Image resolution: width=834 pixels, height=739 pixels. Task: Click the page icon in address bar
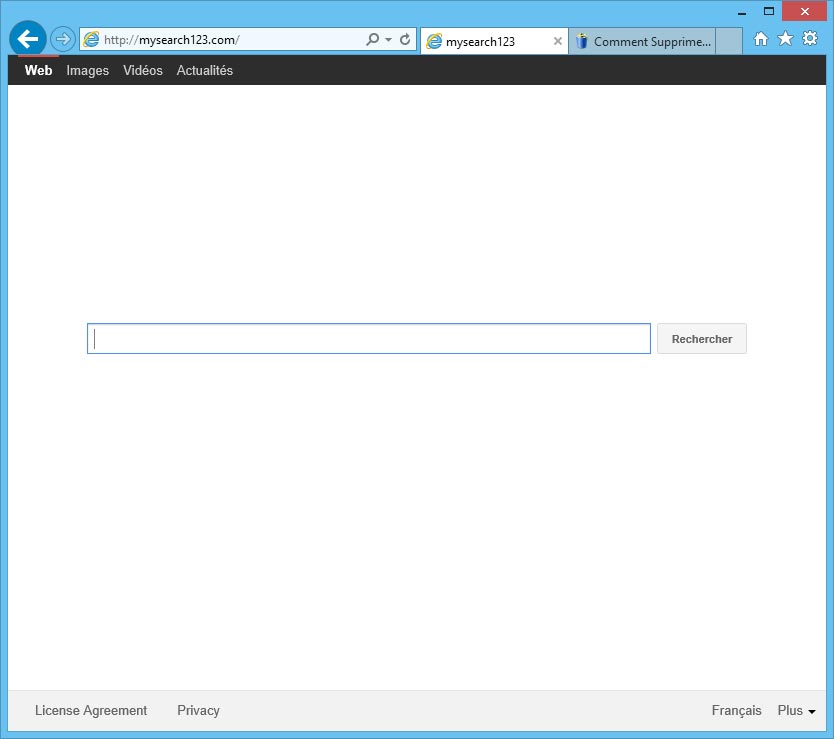pyautogui.click(x=91, y=39)
